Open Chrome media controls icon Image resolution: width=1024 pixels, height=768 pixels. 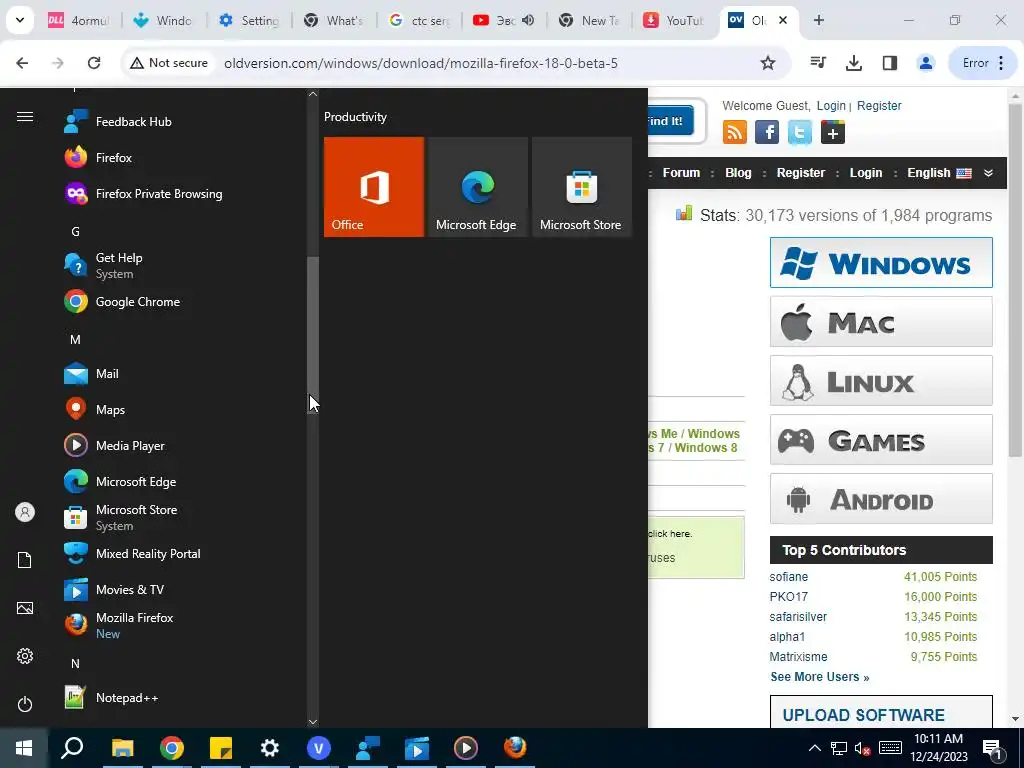tap(818, 63)
